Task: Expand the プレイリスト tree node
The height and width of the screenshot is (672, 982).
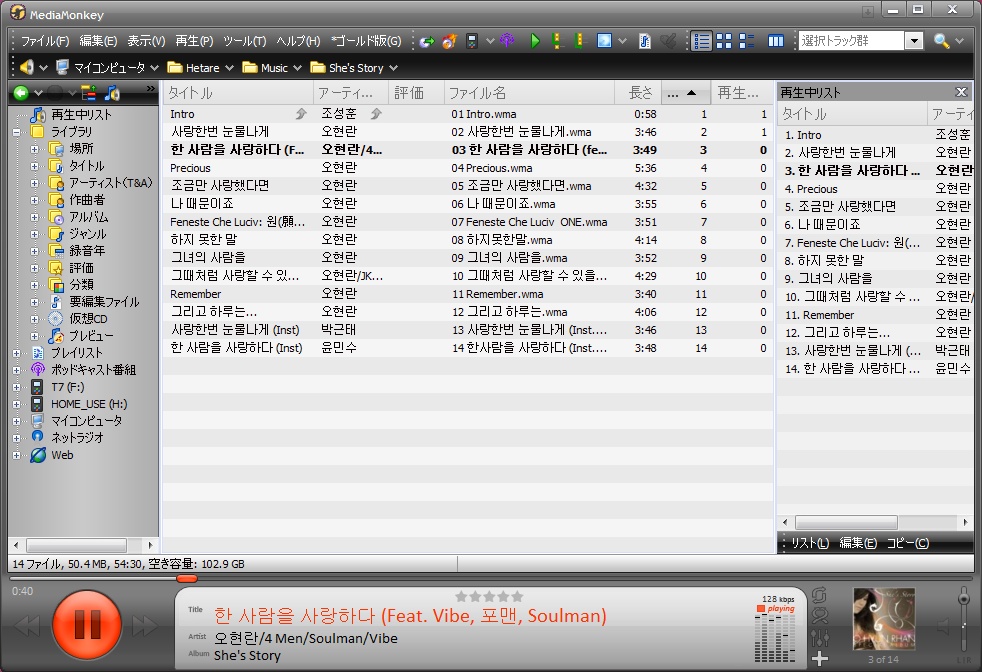Action: pyautogui.click(x=17, y=353)
